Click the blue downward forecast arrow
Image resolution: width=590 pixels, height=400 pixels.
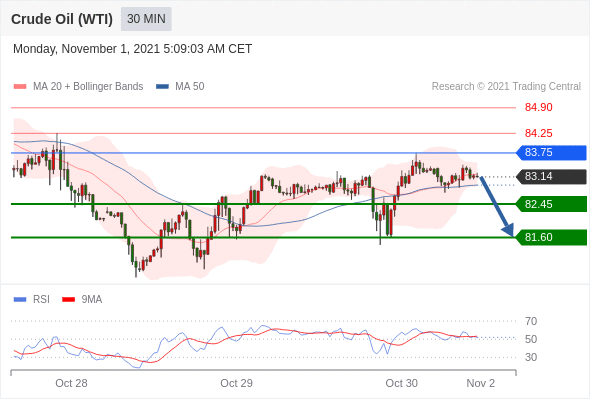(497, 206)
